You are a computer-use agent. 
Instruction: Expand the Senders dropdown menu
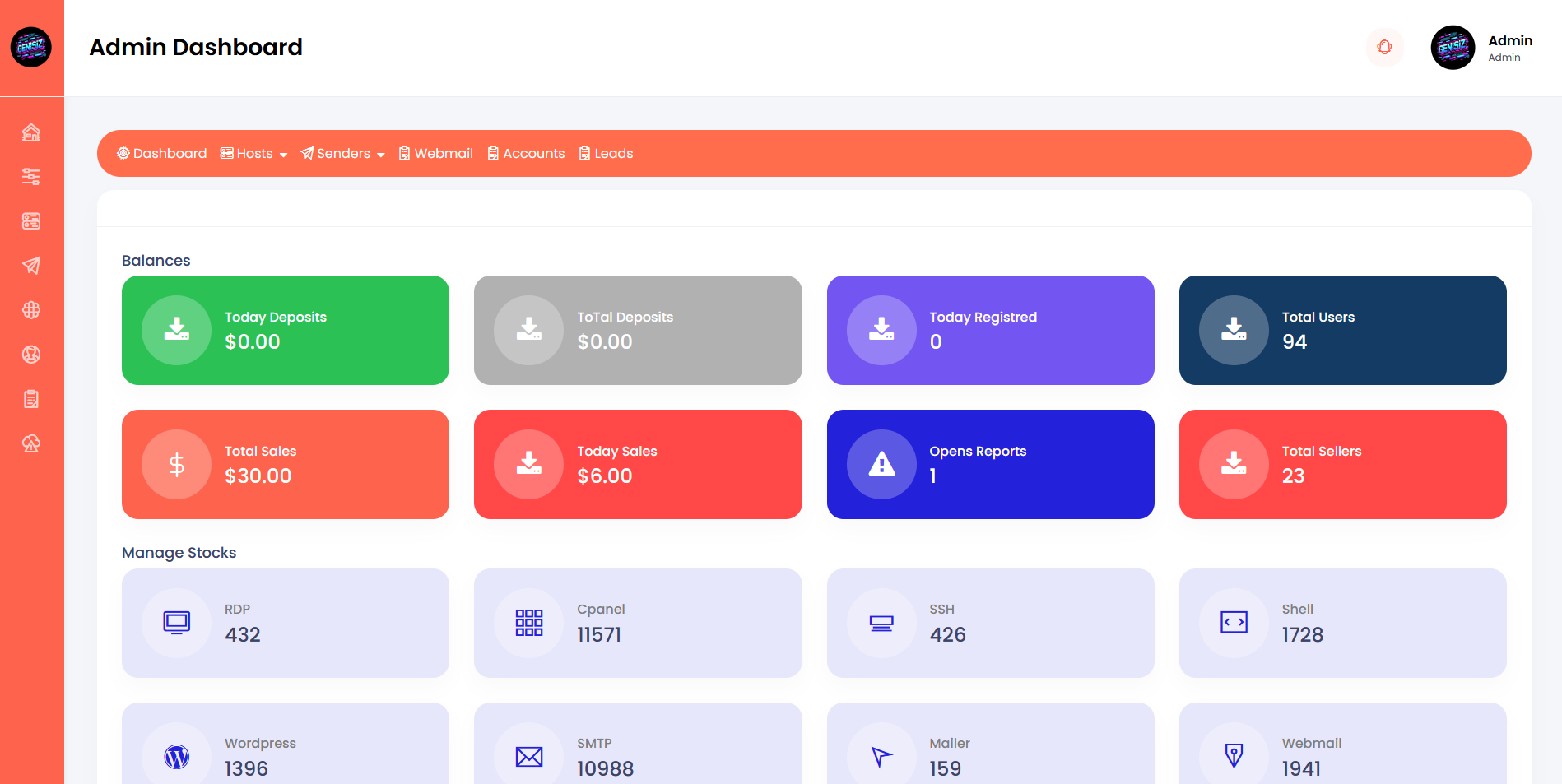[342, 154]
